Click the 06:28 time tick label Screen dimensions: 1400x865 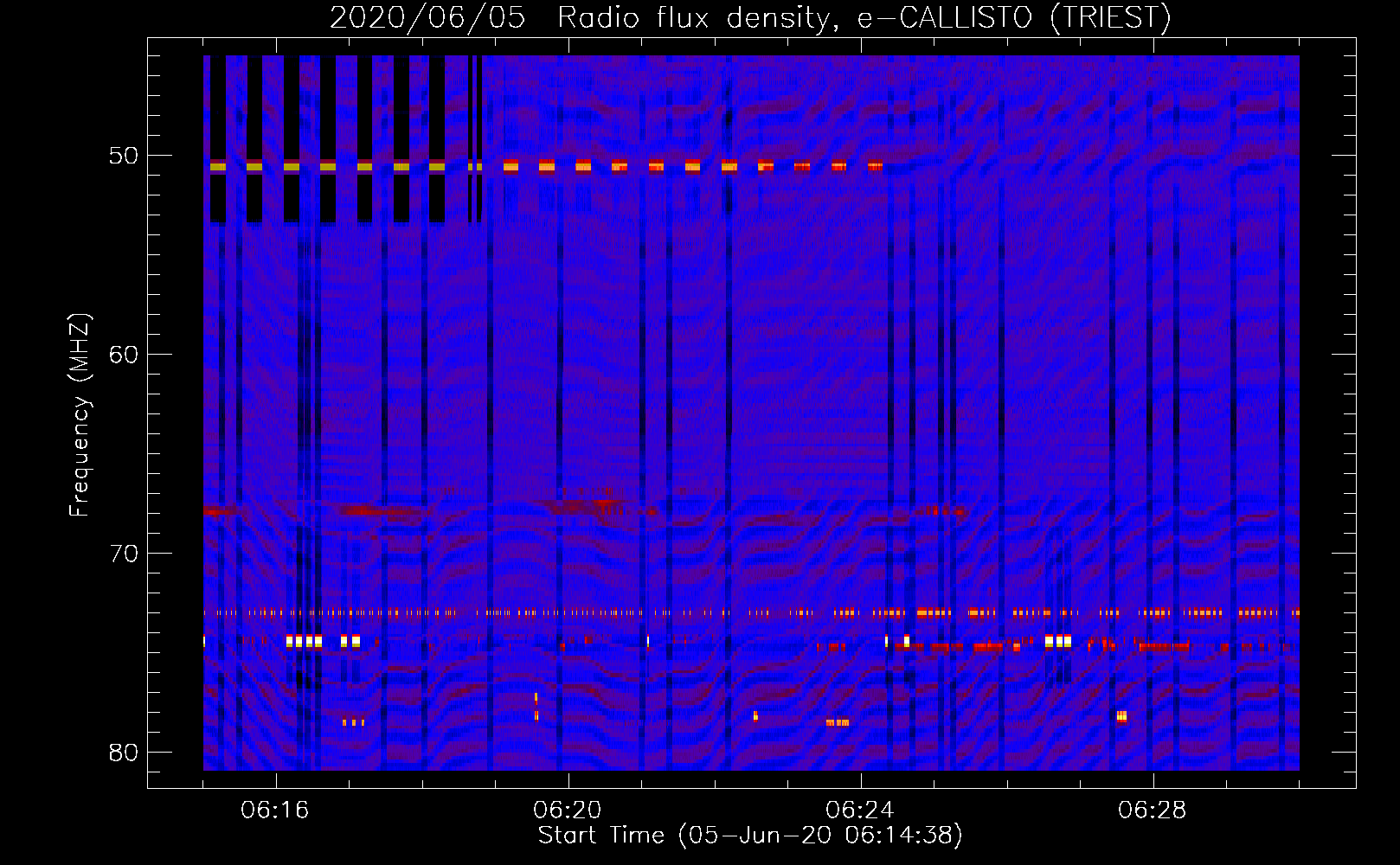(x=1153, y=811)
